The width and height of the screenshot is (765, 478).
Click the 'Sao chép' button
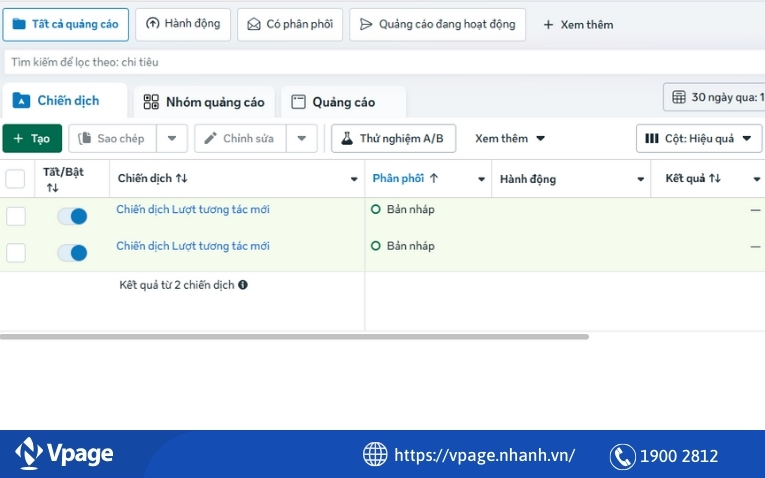113,139
